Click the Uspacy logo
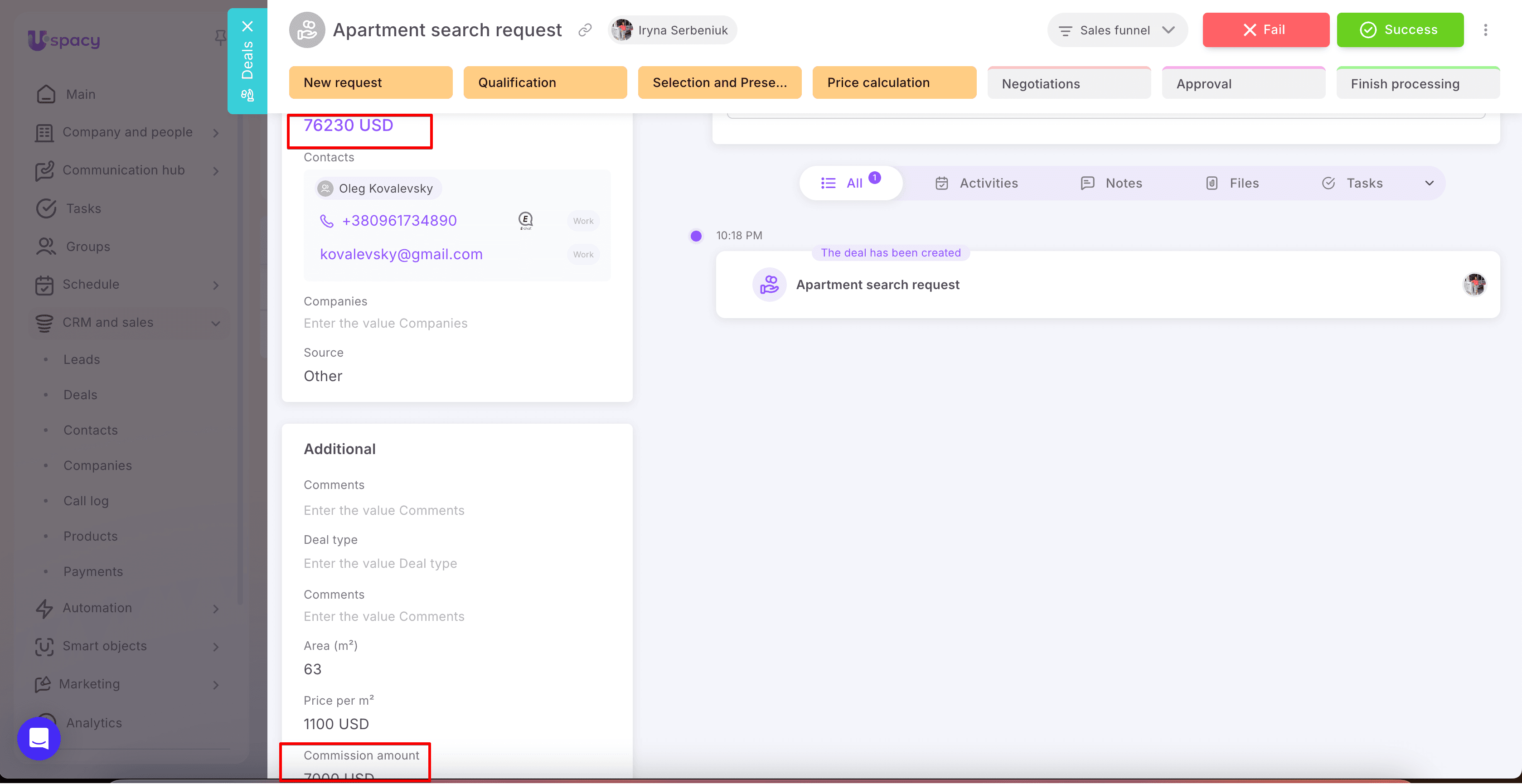The width and height of the screenshot is (1522, 784). [x=64, y=40]
